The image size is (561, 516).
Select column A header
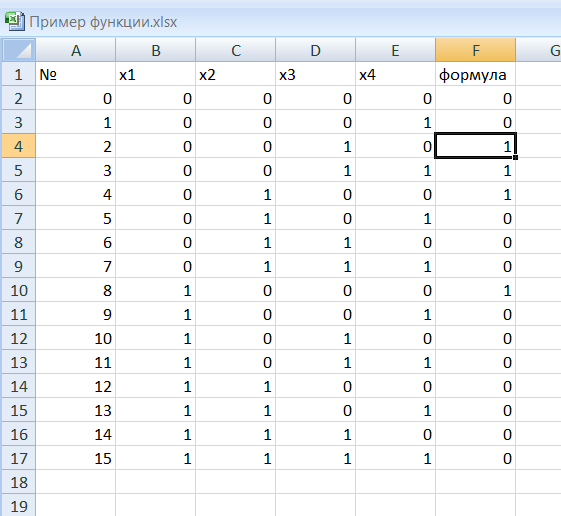pos(75,50)
